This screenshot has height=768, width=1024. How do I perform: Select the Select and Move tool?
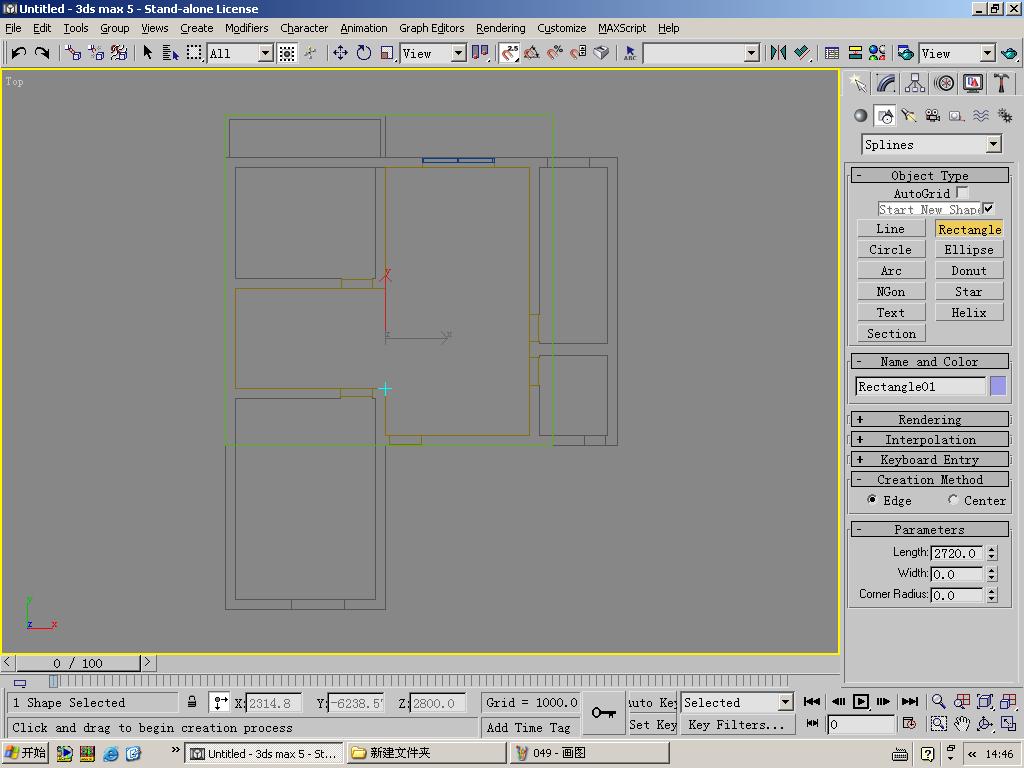340,53
